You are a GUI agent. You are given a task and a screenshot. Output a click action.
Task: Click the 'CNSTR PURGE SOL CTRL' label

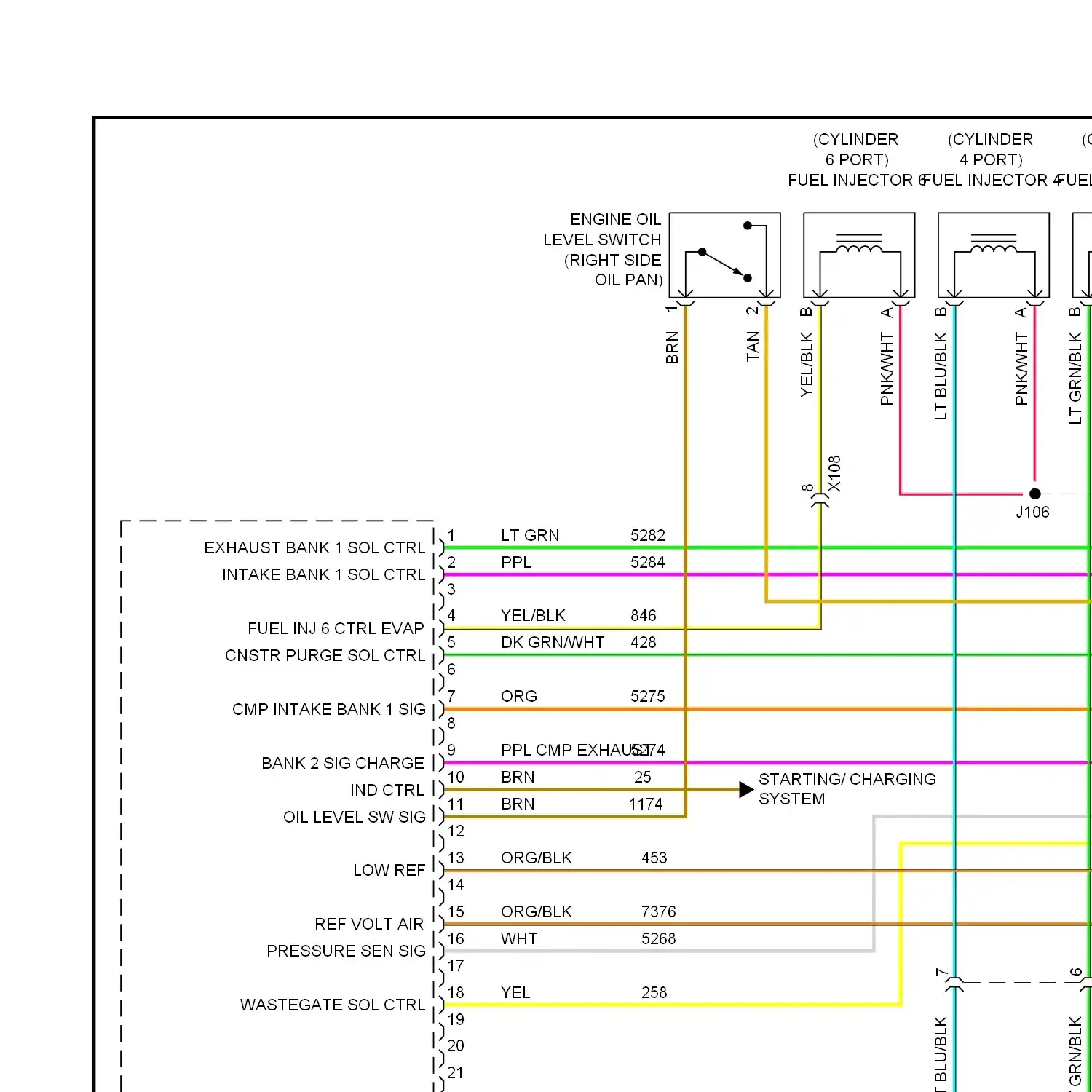point(325,655)
